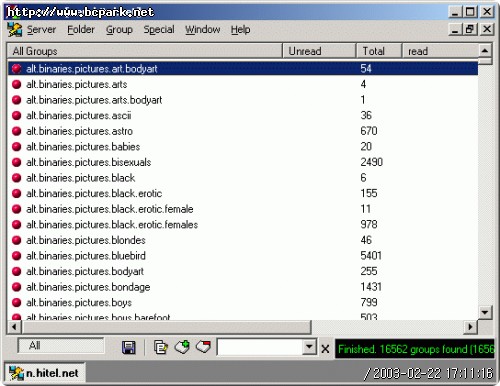Click the application icon left of Server menu
Screen dimensions: 500x386
click(15, 30)
